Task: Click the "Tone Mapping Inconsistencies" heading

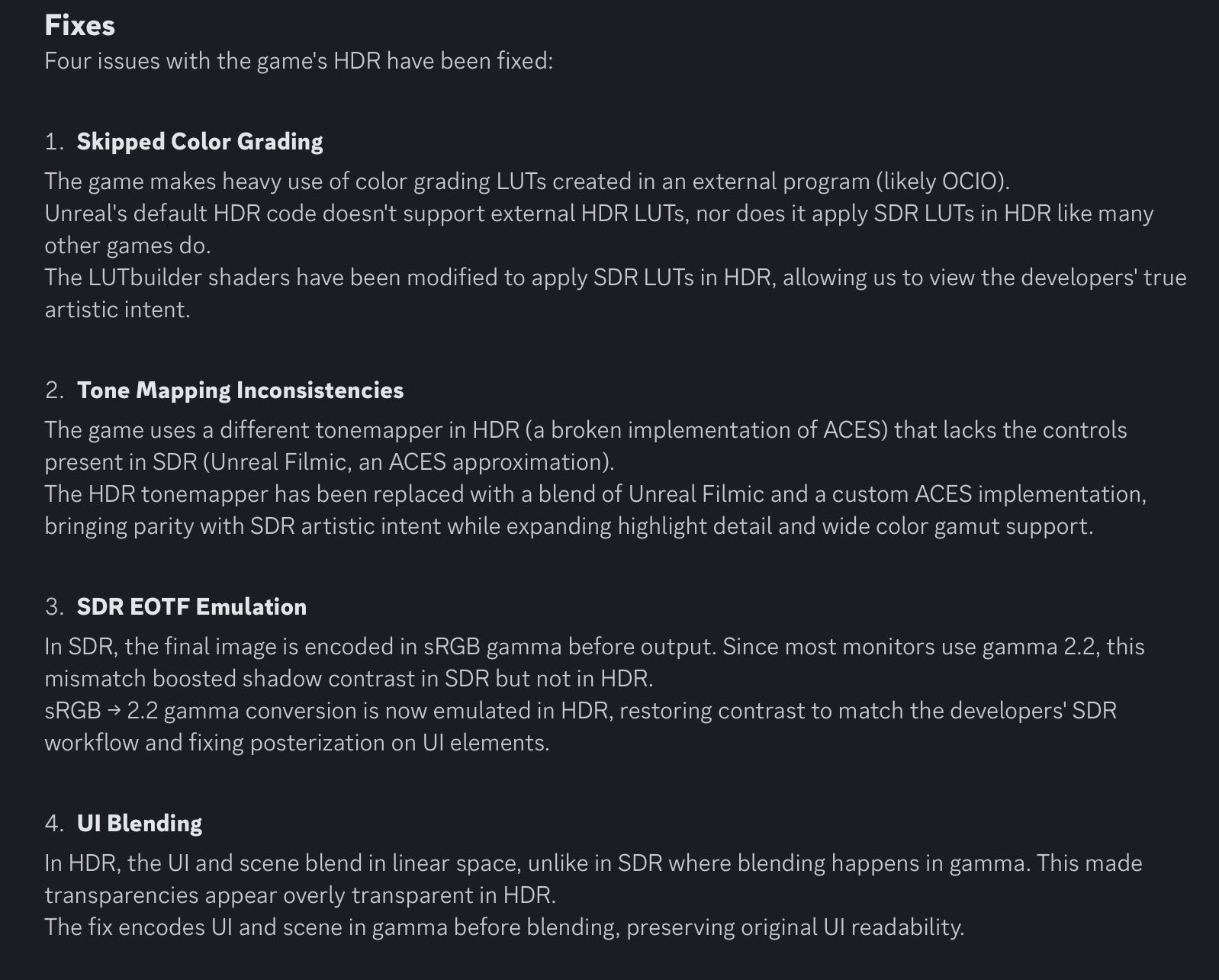Action: [240, 390]
